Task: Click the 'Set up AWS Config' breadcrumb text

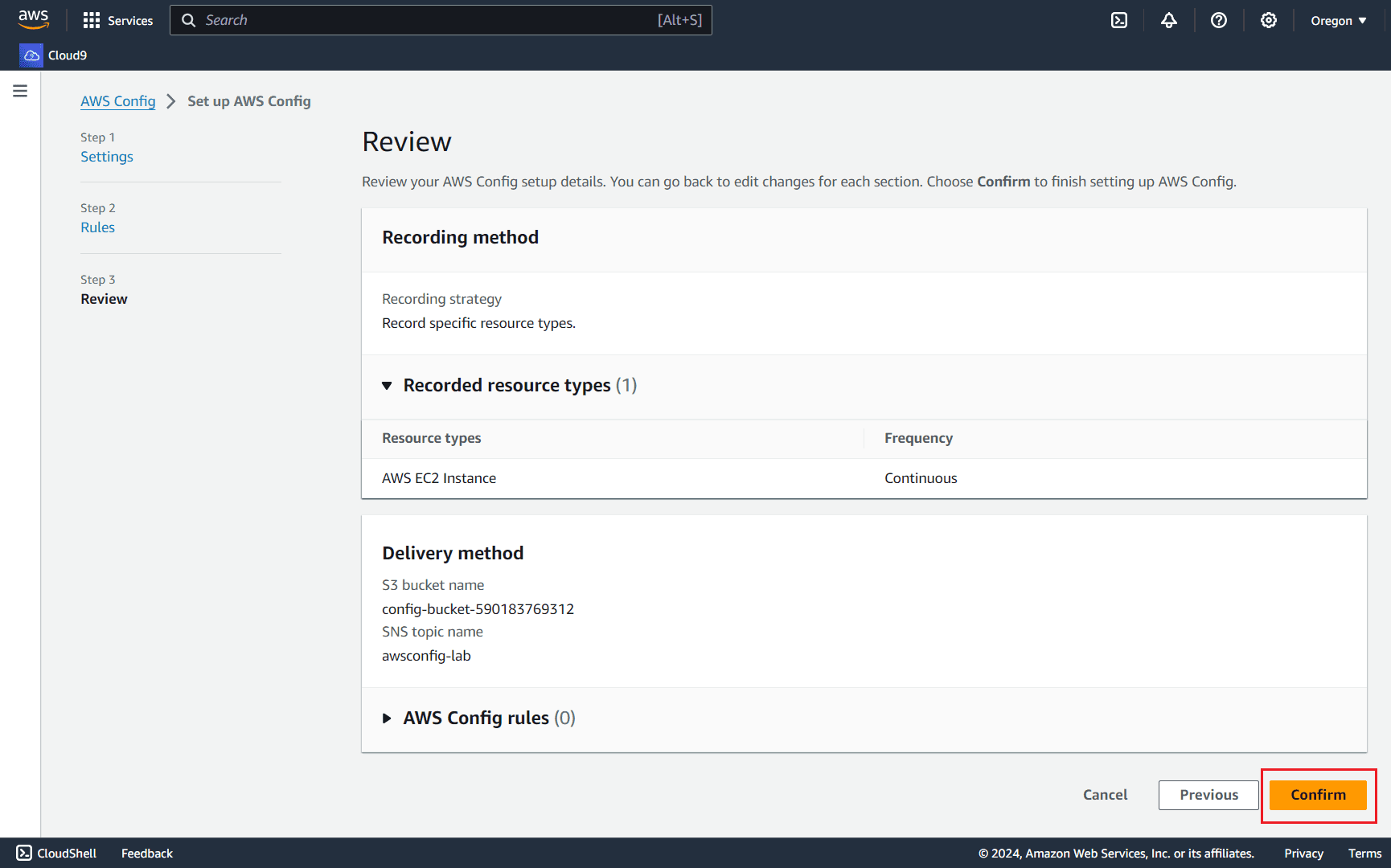Action: [x=249, y=101]
